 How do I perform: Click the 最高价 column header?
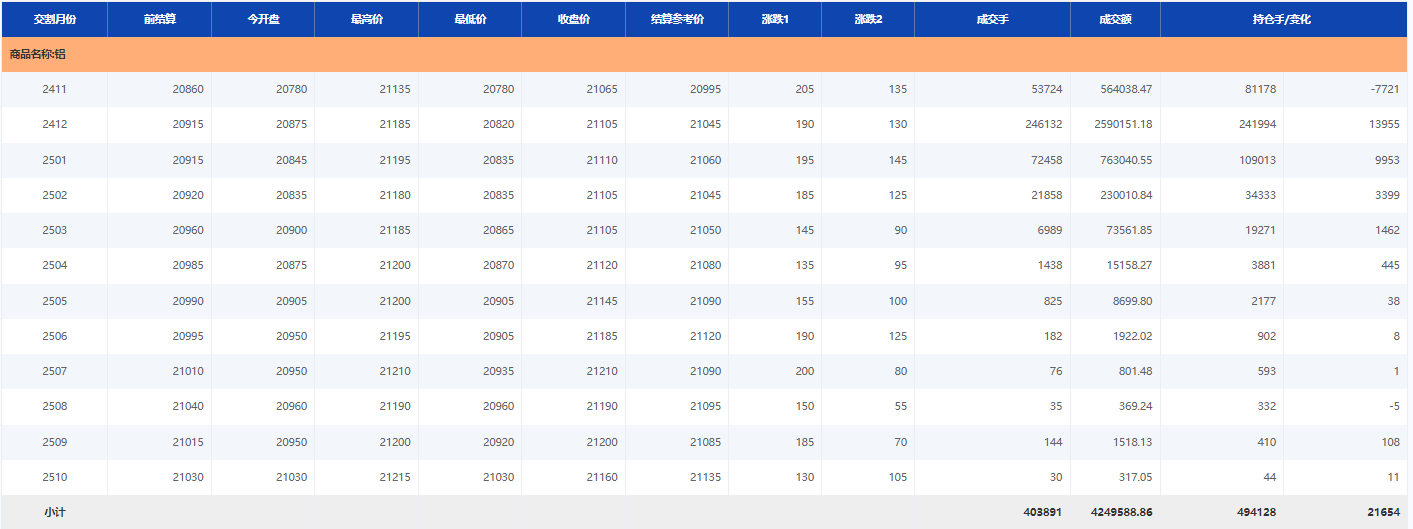(366, 19)
